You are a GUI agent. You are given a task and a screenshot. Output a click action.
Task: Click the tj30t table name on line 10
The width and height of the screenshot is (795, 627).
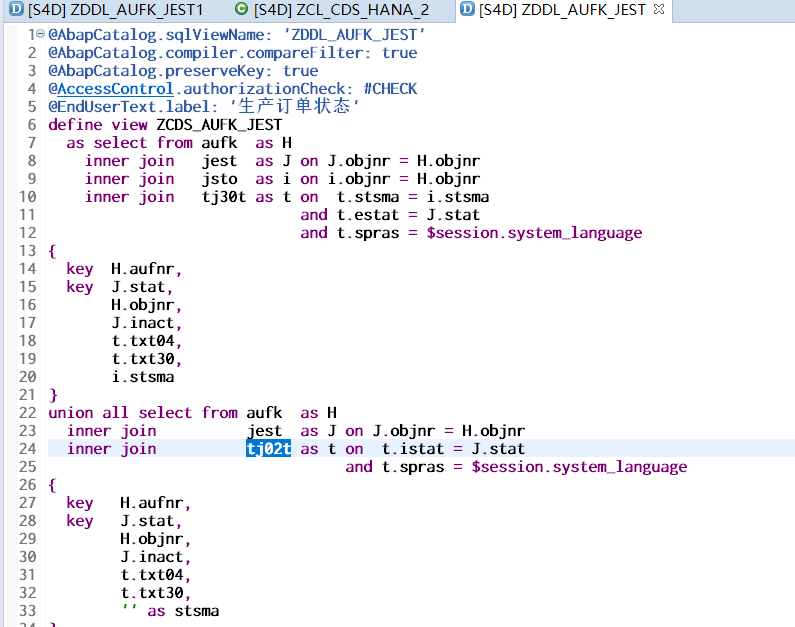[224, 197]
